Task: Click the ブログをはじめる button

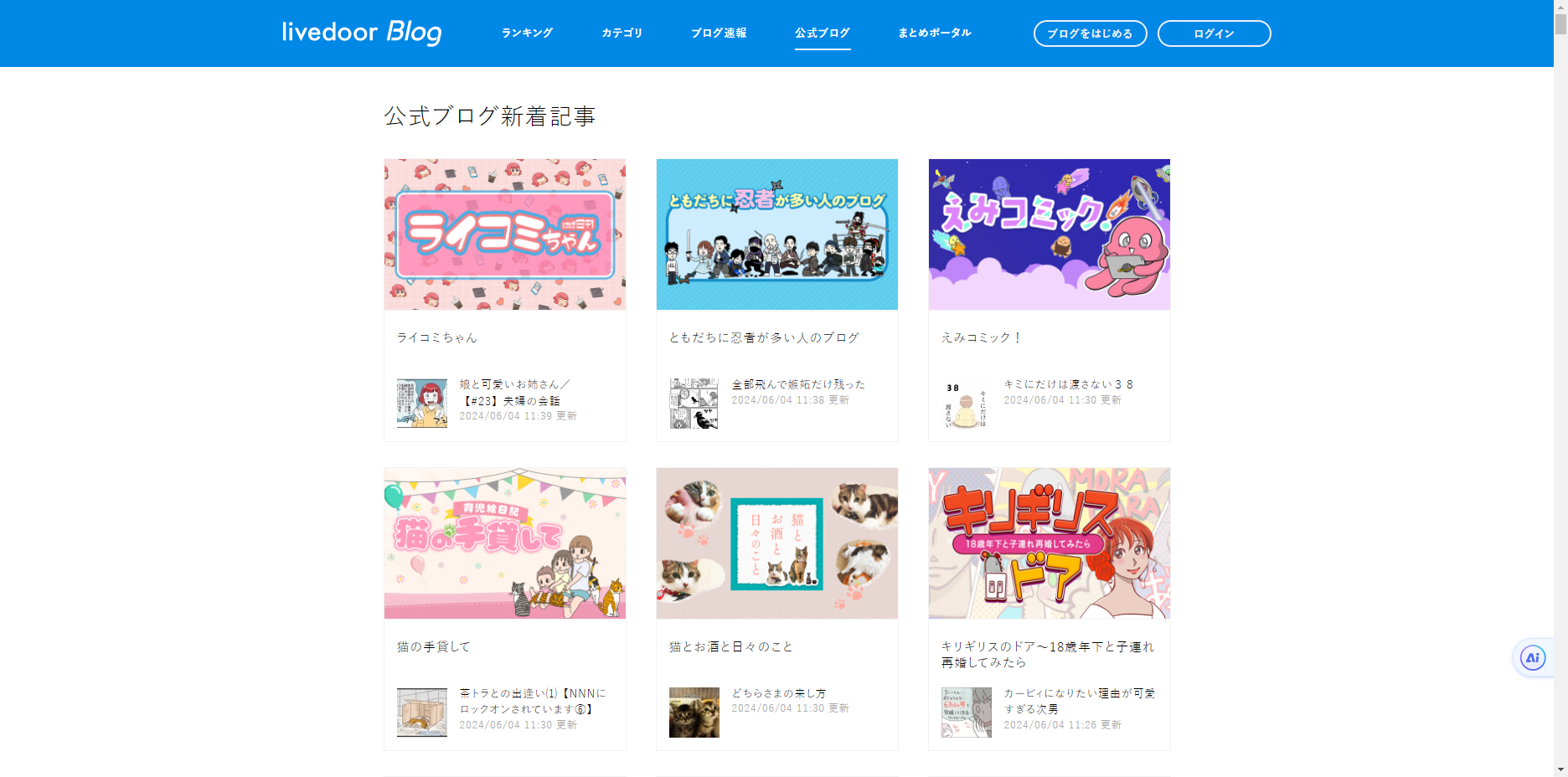Action: pos(1091,33)
